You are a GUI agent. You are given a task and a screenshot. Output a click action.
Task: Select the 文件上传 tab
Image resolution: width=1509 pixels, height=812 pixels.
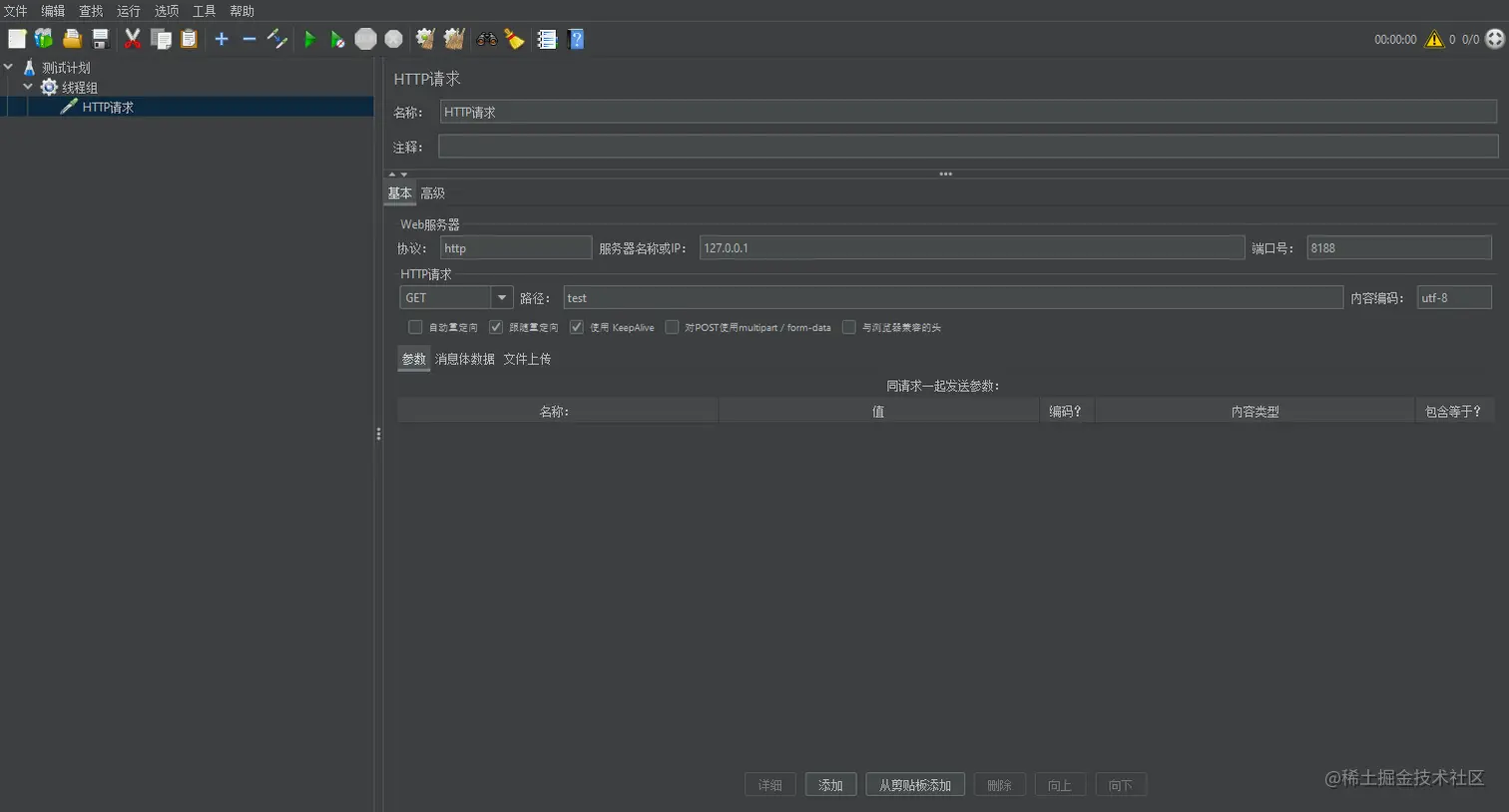527,359
